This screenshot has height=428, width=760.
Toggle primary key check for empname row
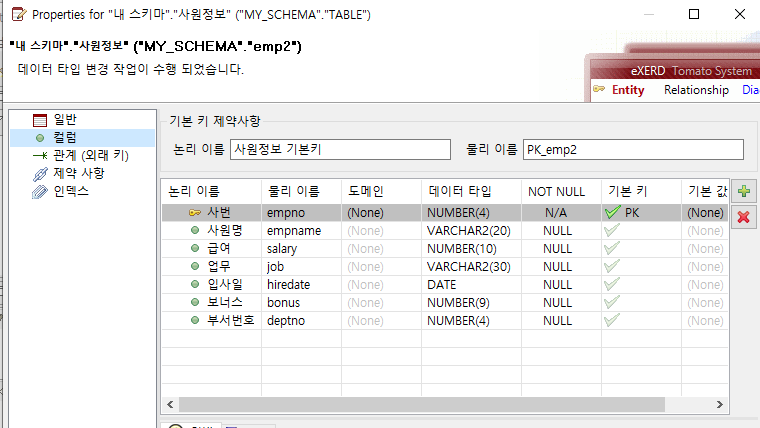(612, 230)
